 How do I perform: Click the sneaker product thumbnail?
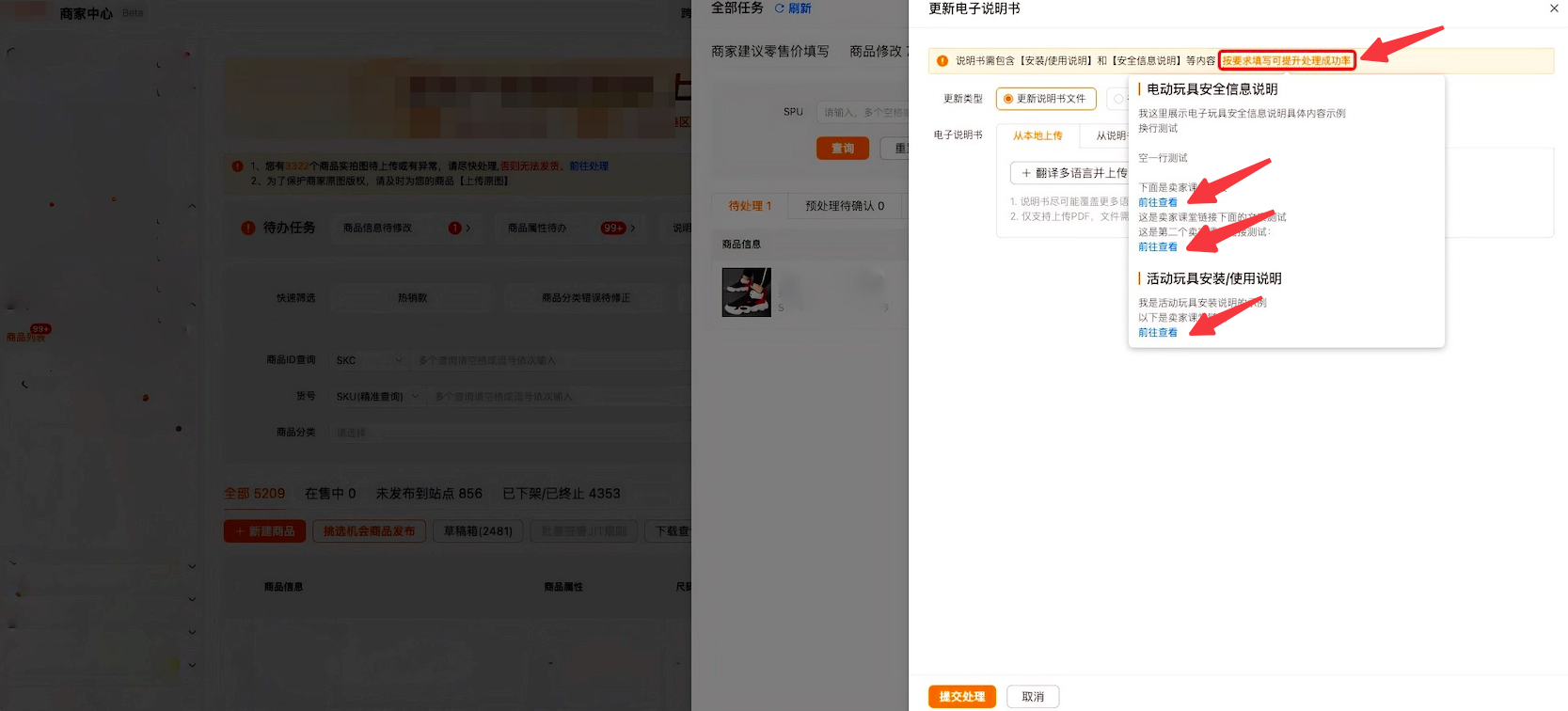[746, 292]
